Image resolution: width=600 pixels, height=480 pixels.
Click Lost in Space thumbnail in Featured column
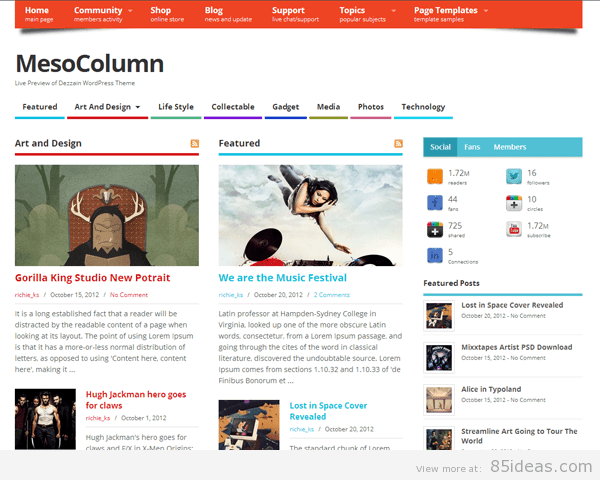coord(249,425)
